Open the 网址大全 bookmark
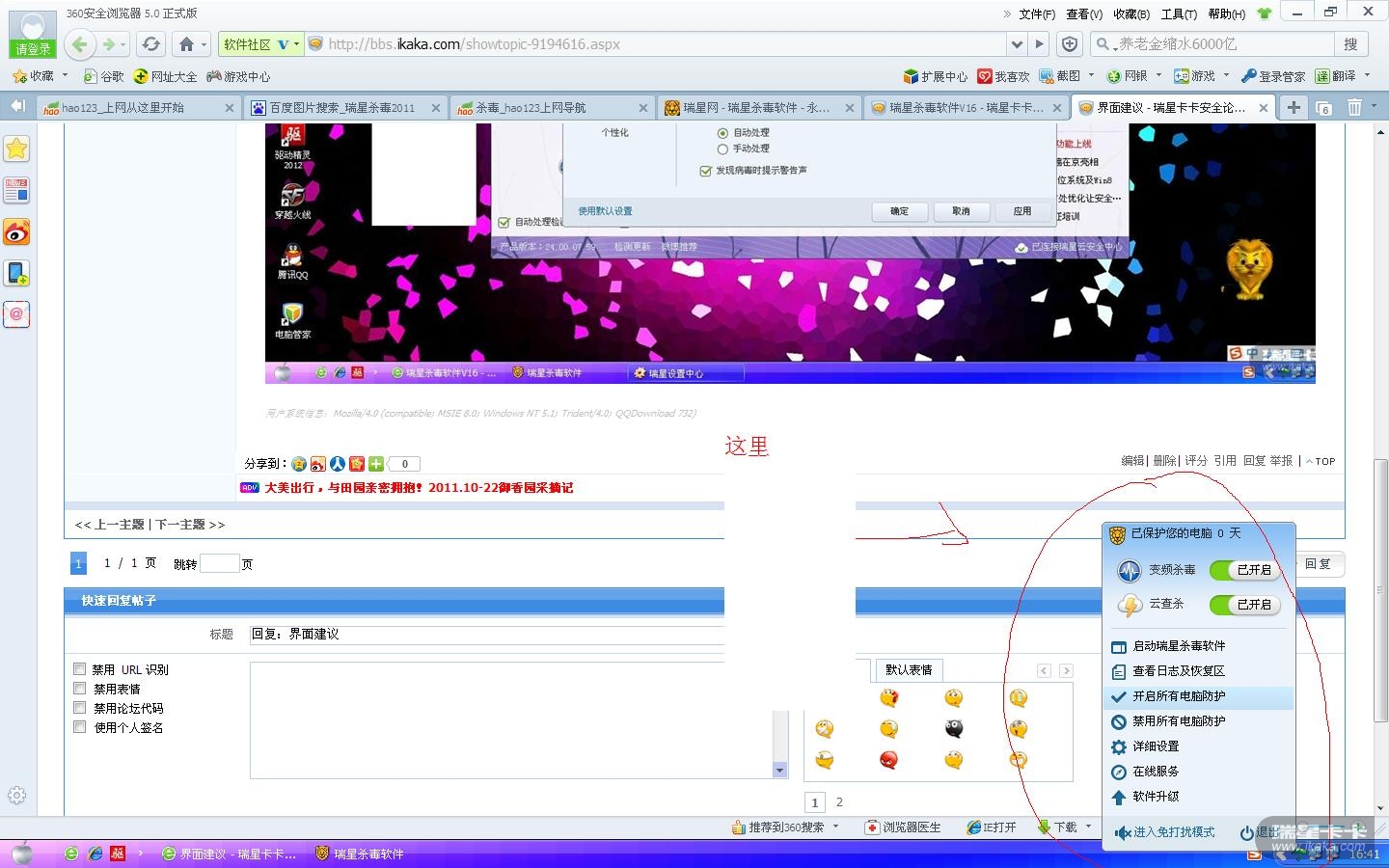 [165, 76]
